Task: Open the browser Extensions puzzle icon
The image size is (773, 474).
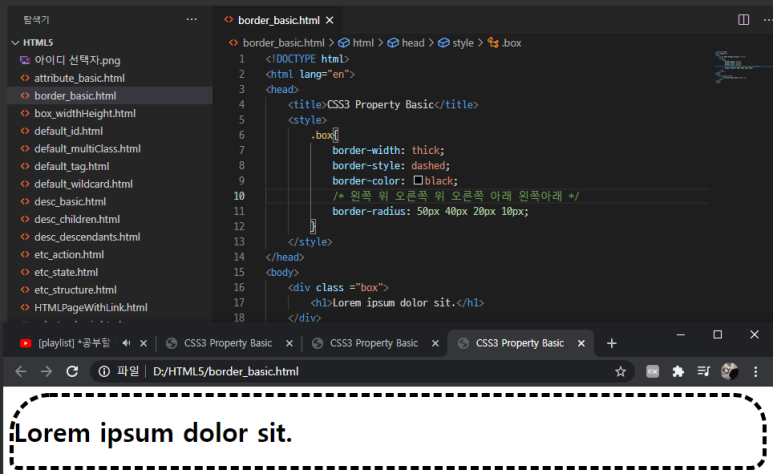Action: [x=678, y=371]
